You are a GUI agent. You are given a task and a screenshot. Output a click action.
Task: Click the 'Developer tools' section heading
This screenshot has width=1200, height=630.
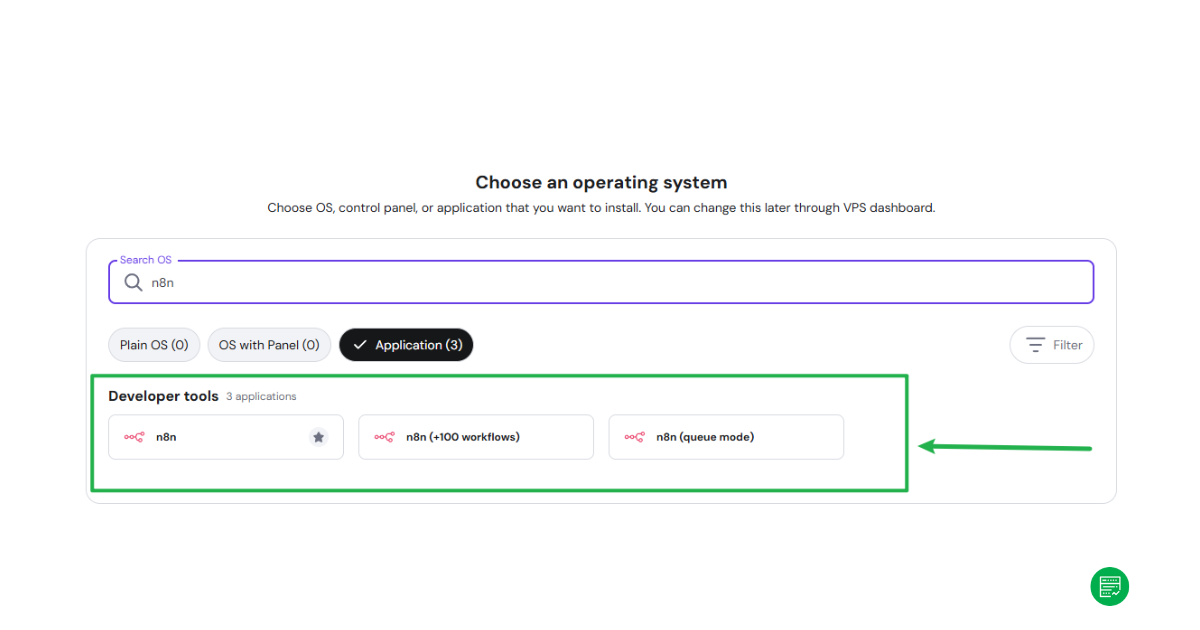(x=163, y=396)
